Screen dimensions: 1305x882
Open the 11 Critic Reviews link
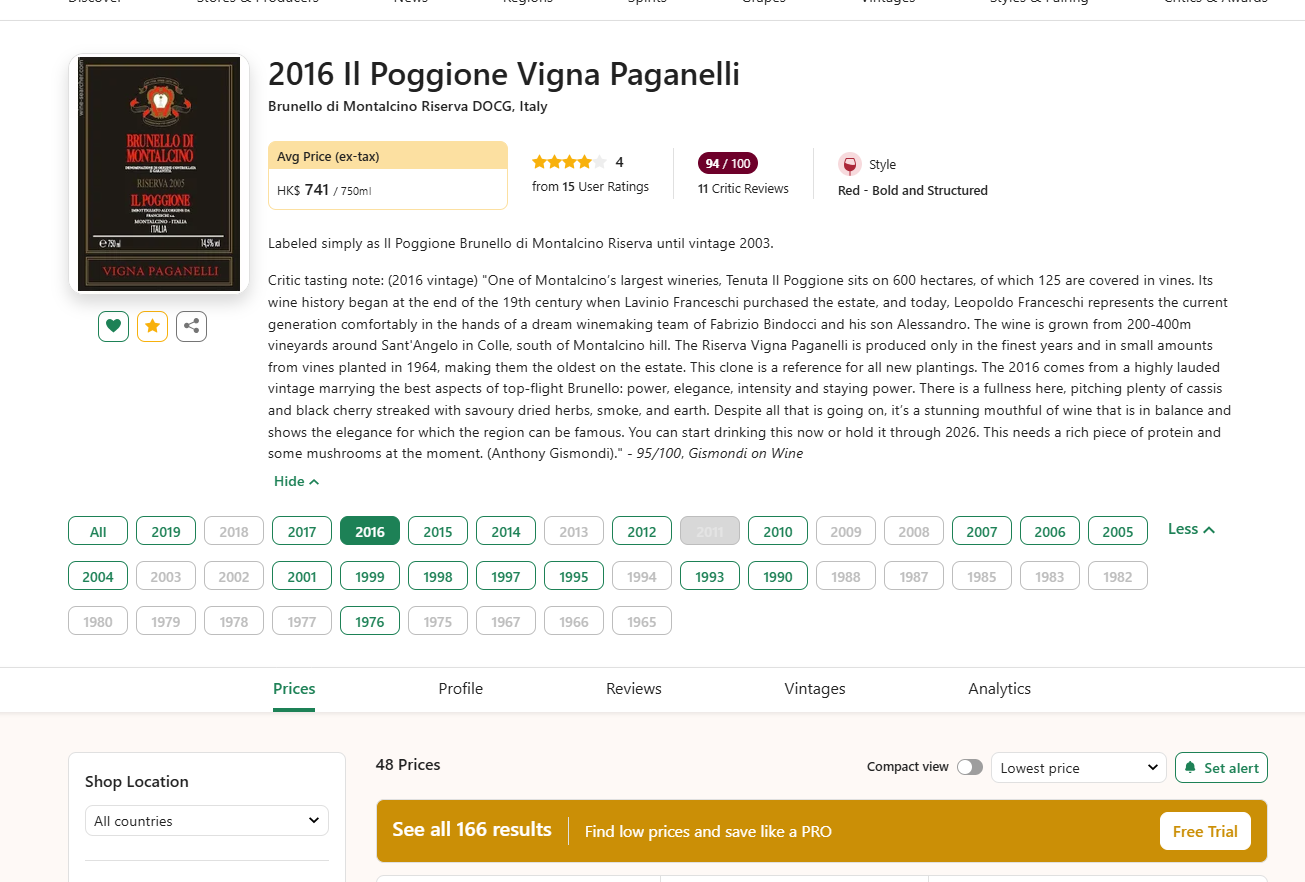743,188
